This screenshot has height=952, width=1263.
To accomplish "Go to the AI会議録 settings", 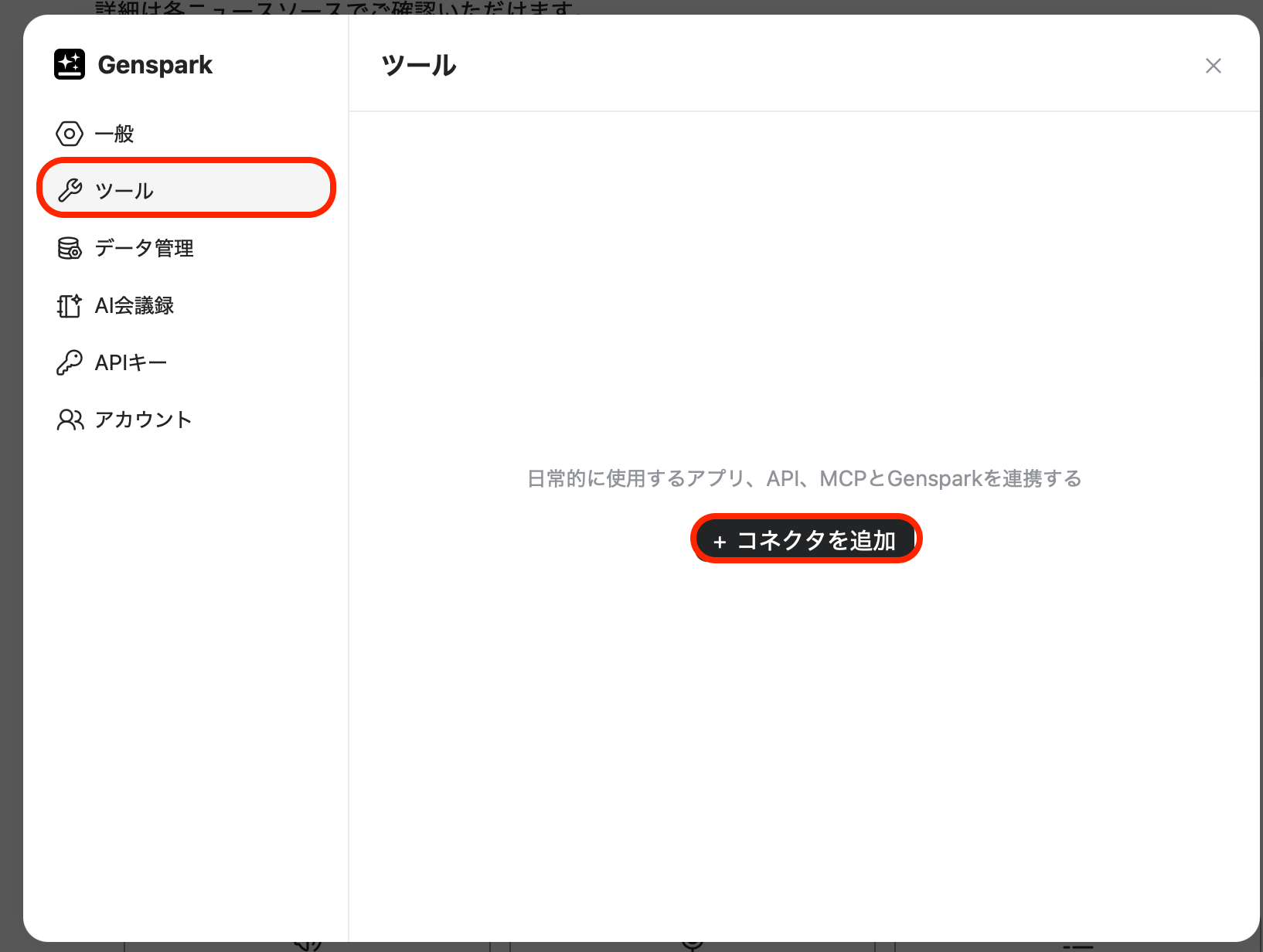I will 134,306.
